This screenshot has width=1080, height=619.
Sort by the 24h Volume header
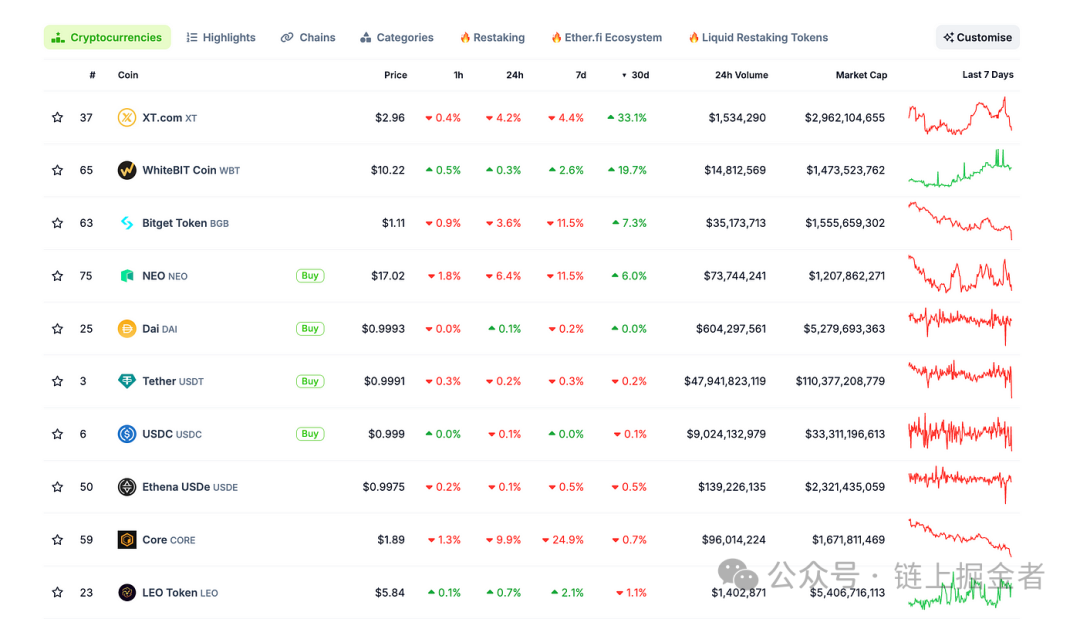pyautogui.click(x=741, y=75)
